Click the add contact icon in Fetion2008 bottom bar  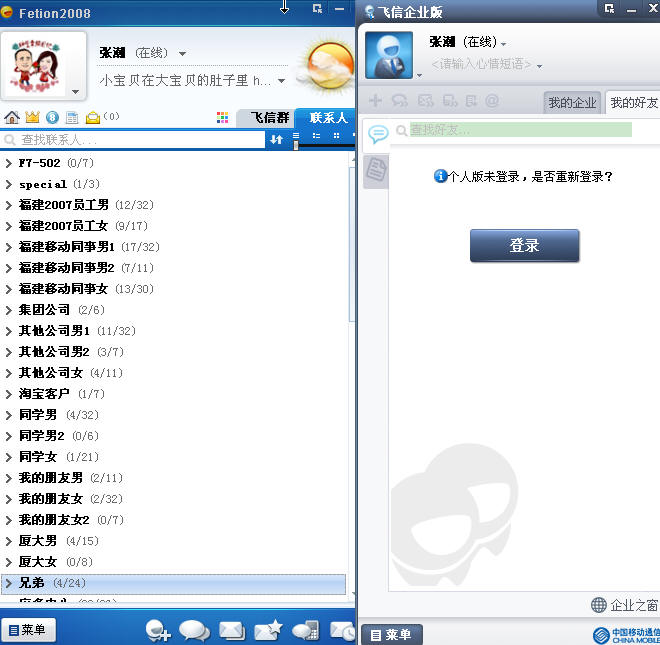pyautogui.click(x=158, y=631)
